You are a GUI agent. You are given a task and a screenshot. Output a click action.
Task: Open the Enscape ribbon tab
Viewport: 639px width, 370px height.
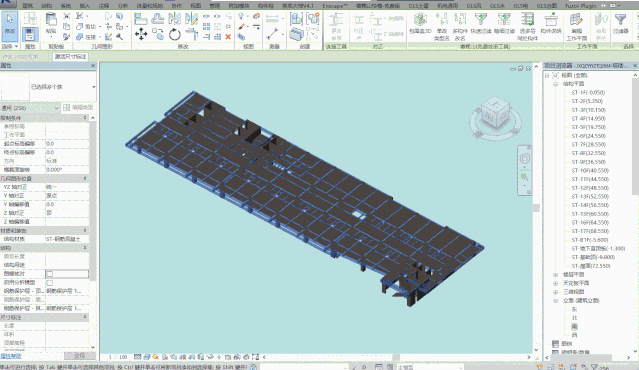point(335,6)
